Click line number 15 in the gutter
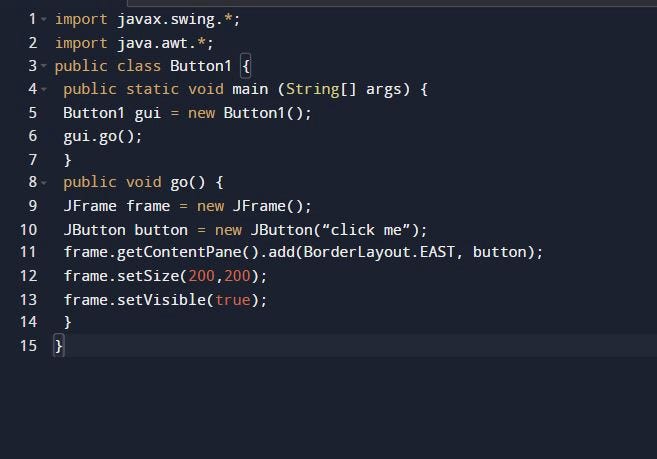Viewport: 657px width, 459px height. 28,346
